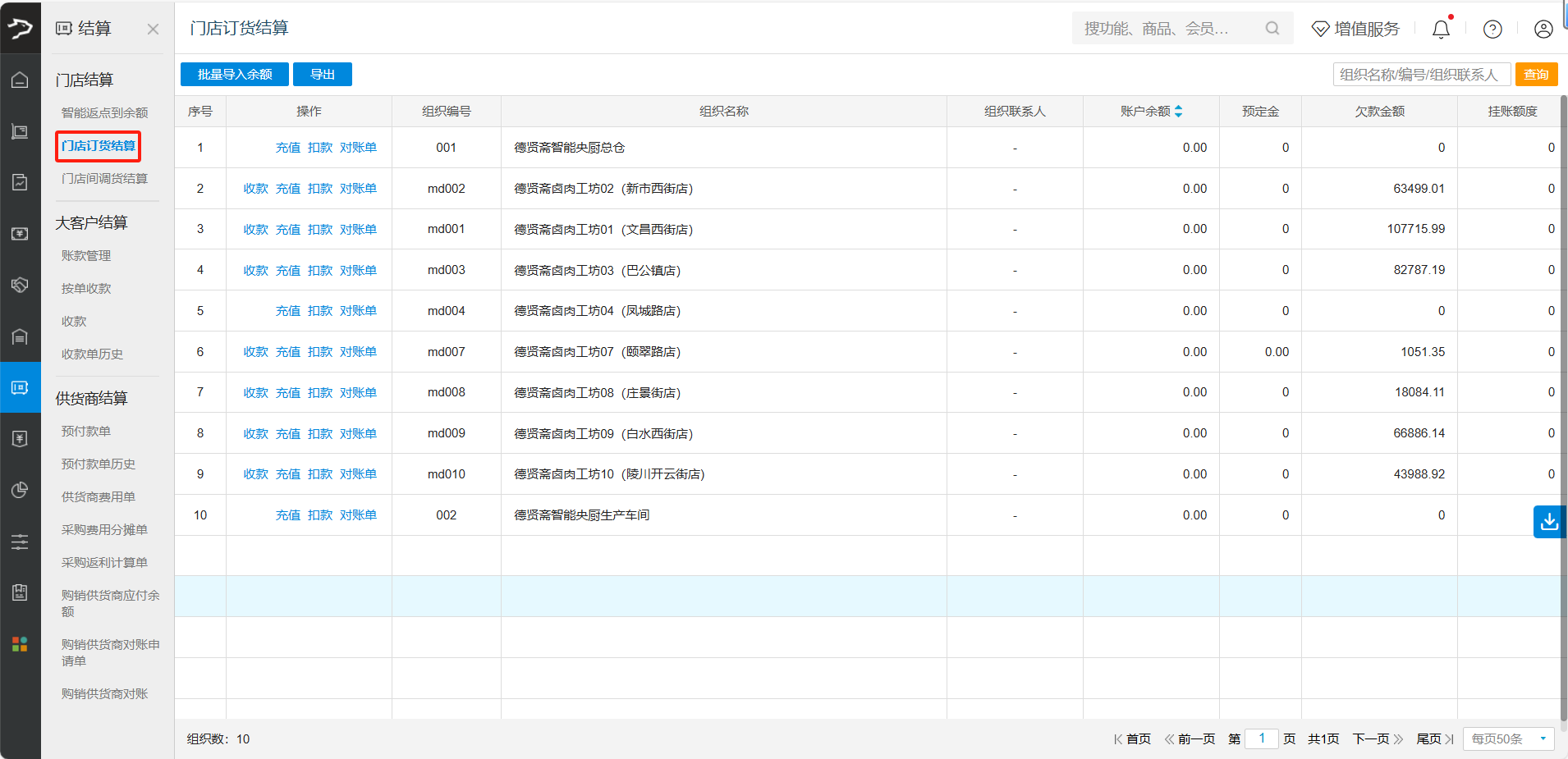Select cell 德贤斋智能央厨总仓
Image resolution: width=1568 pixels, height=759 pixels.
pos(723,148)
